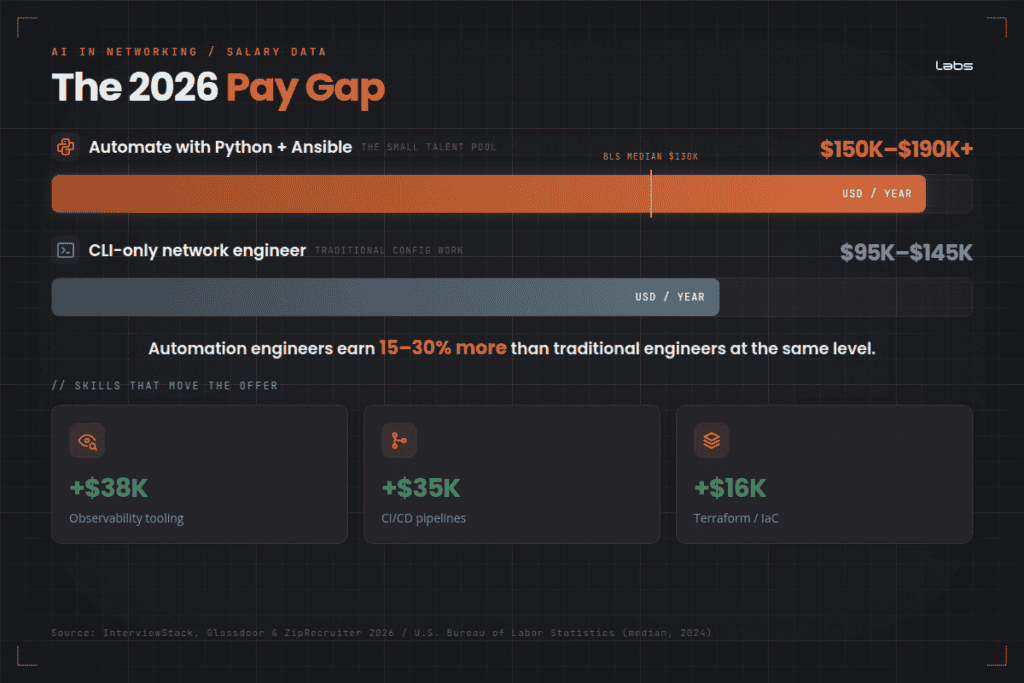Click the Source citation footer text
The width and height of the screenshot is (1024, 683).
click(x=381, y=632)
